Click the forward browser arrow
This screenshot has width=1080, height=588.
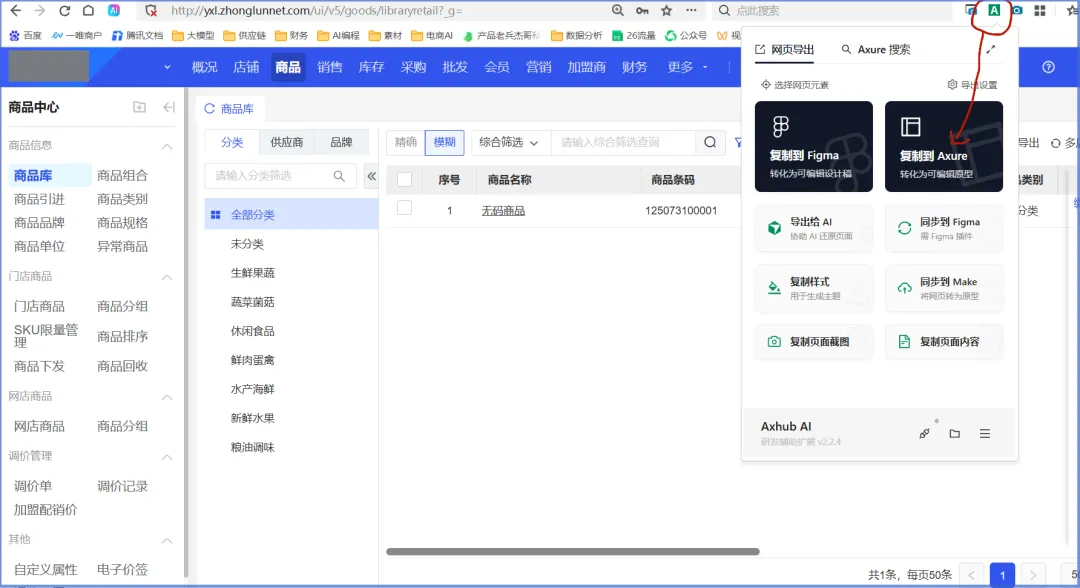pos(39,10)
